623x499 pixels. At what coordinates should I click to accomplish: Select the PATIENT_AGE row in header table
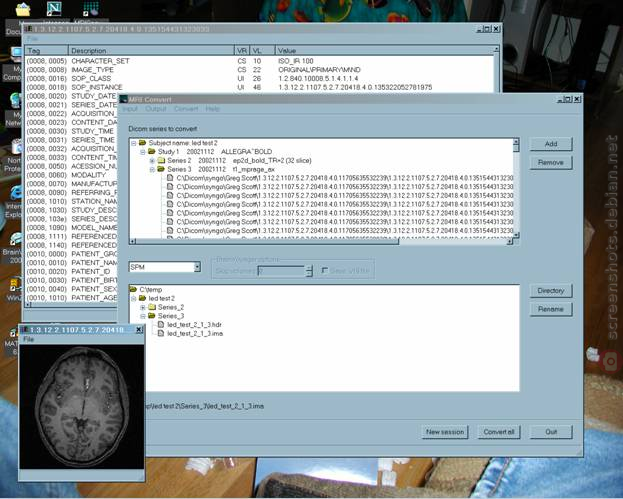click(x=72, y=298)
